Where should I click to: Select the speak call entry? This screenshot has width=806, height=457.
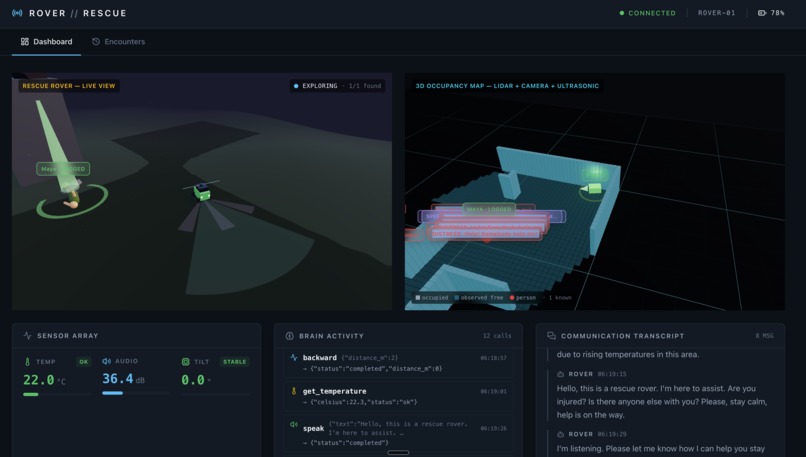(398, 433)
